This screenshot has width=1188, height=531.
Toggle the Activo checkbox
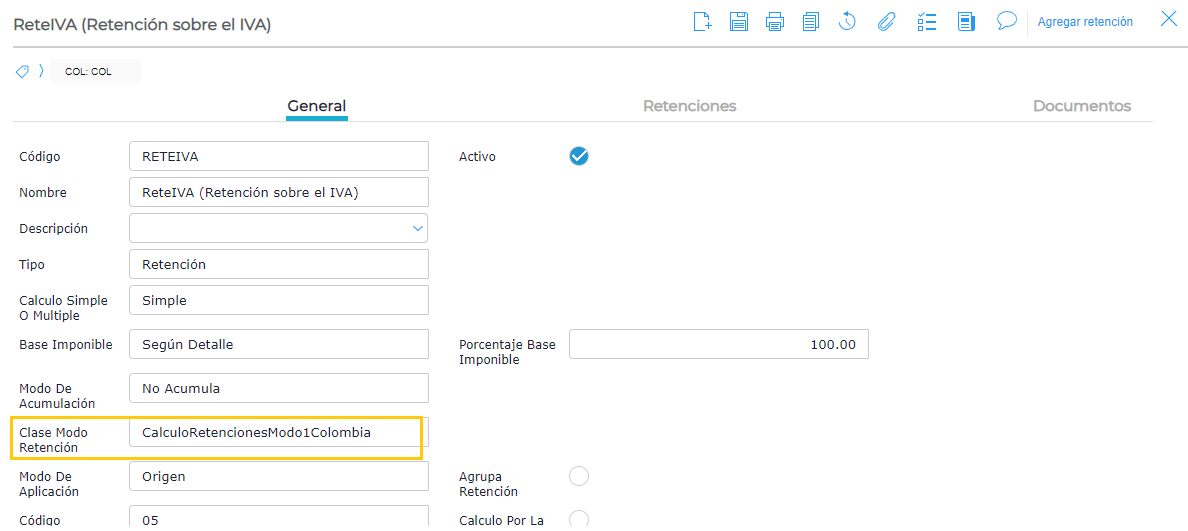tap(579, 156)
